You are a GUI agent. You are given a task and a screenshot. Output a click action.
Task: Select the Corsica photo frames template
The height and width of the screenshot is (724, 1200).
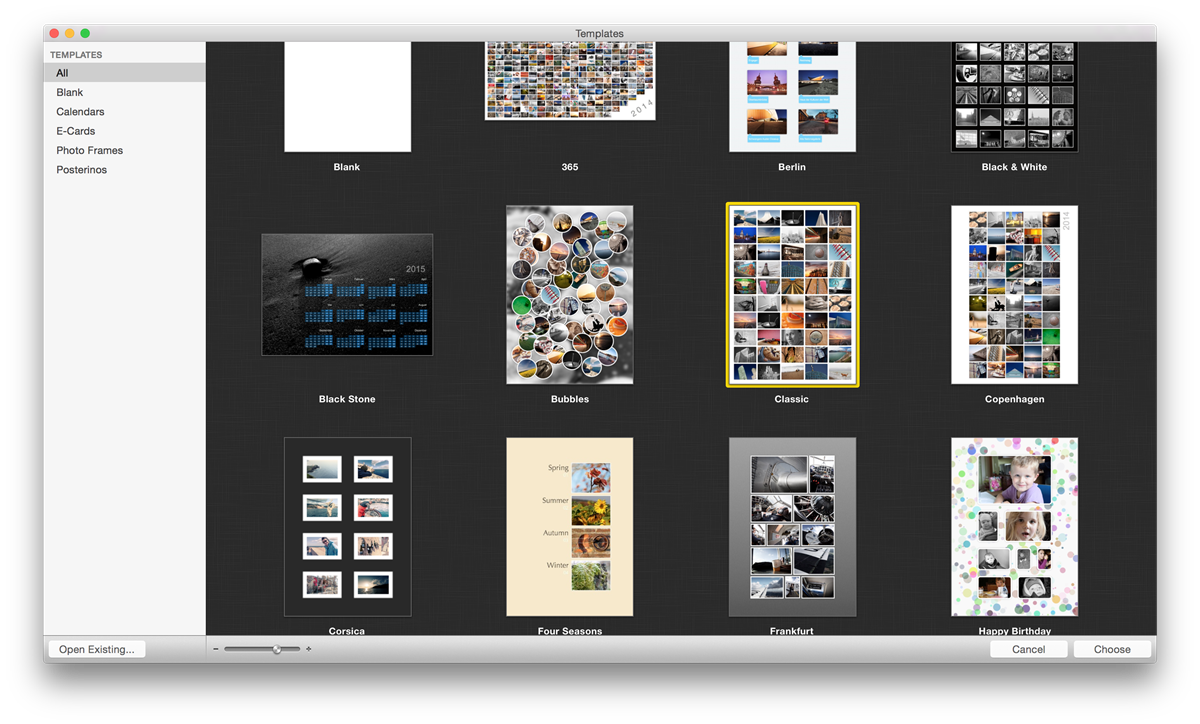(347, 527)
